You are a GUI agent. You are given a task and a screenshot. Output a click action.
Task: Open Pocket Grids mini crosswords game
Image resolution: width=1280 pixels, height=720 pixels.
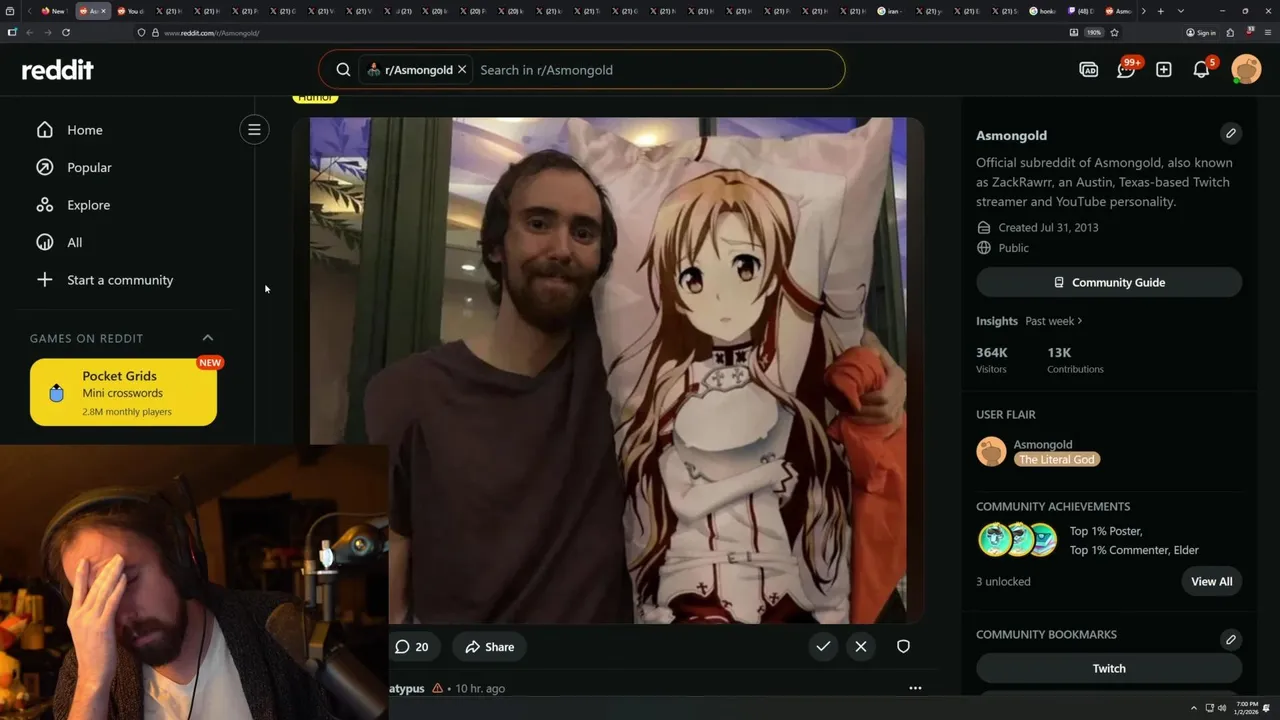(x=123, y=392)
